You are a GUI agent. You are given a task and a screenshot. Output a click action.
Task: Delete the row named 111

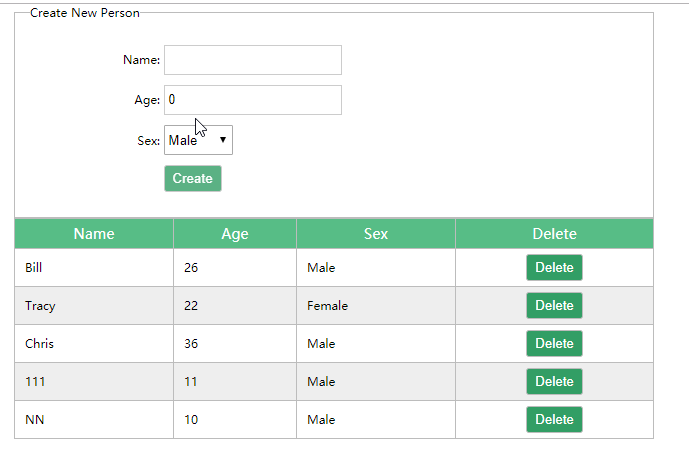coord(554,381)
